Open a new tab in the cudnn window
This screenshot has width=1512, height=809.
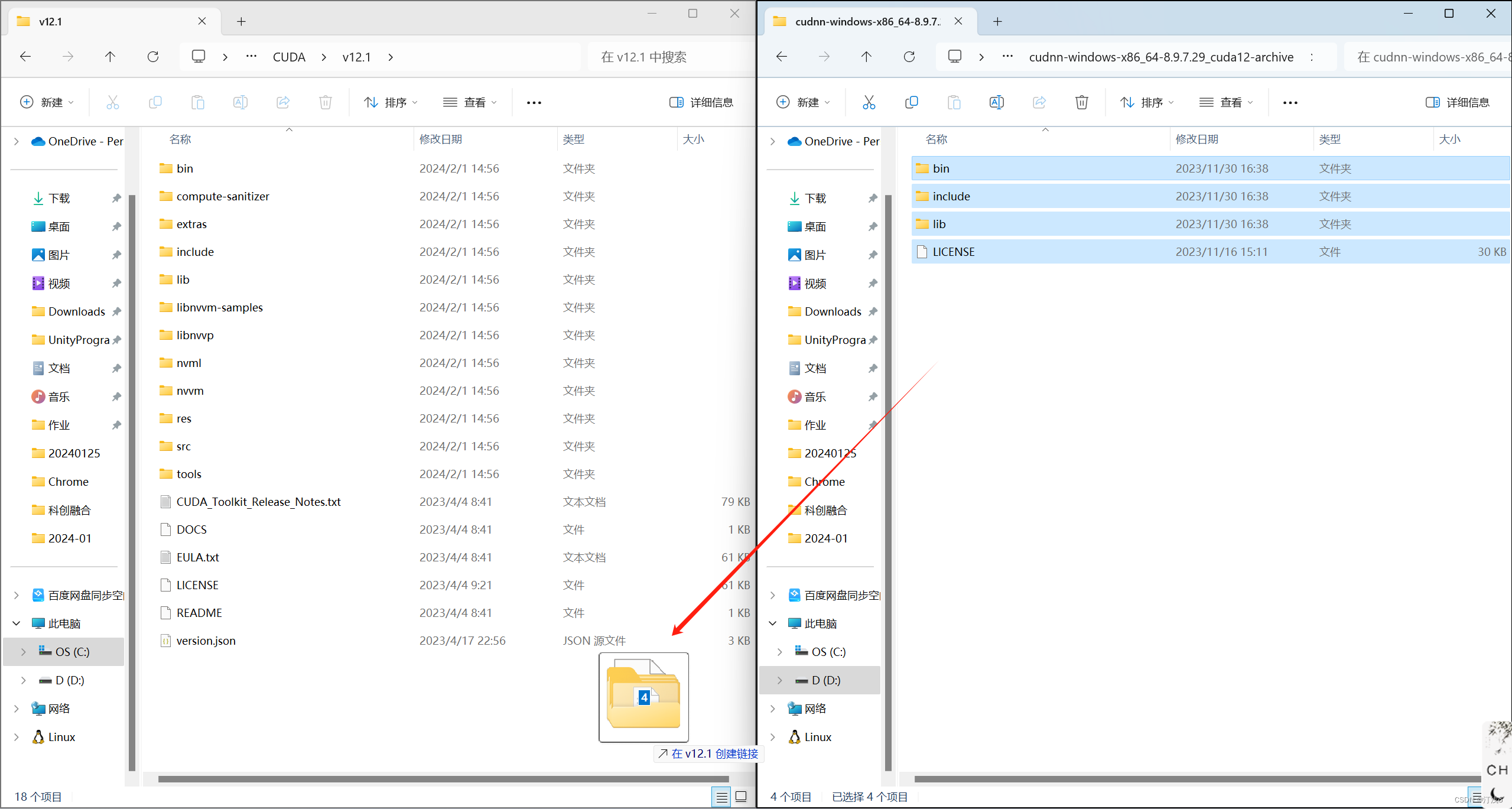[997, 22]
